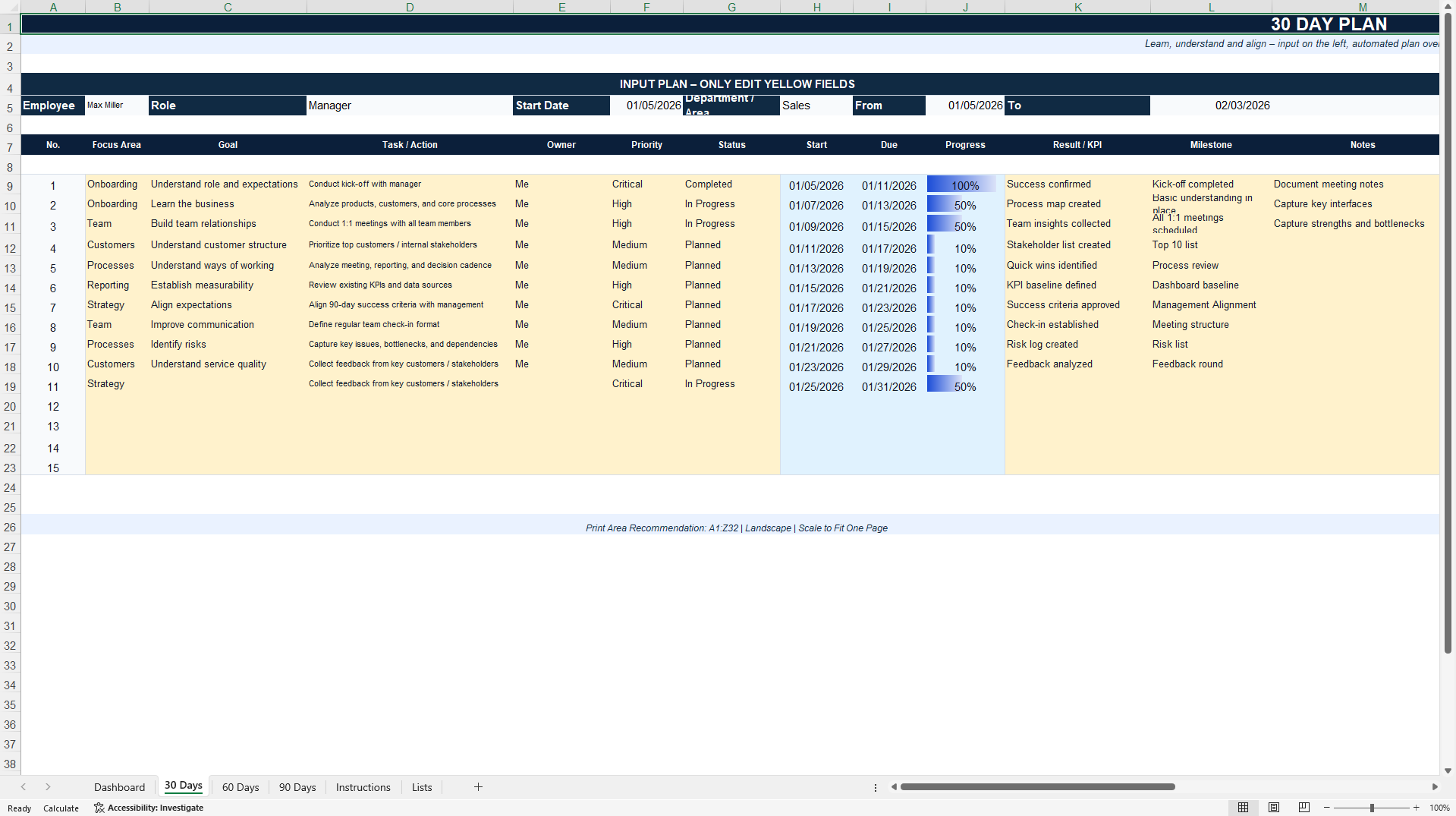Click 'Establish measurability' goal cell

coord(228,285)
